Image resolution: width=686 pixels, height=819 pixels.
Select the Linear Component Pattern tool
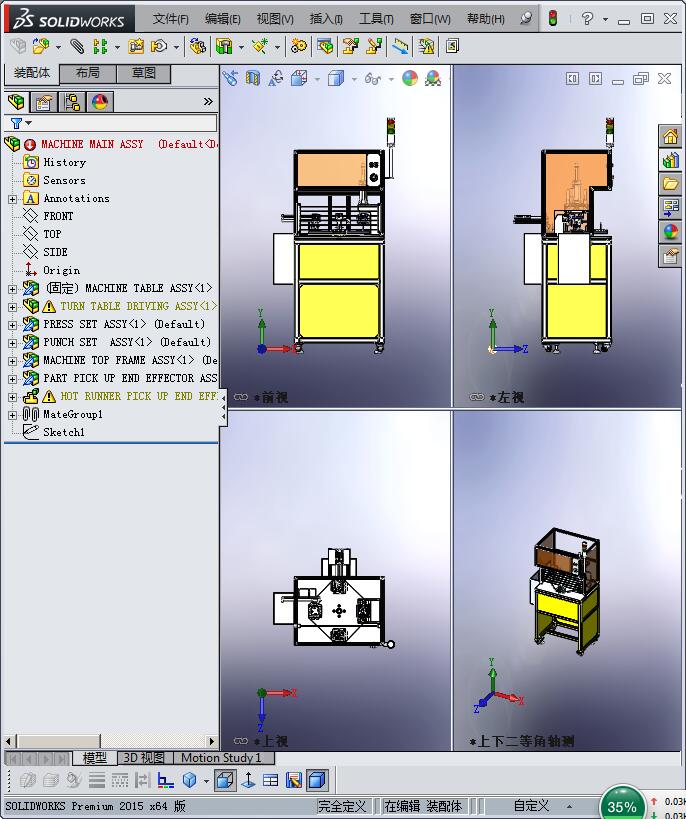pos(100,46)
